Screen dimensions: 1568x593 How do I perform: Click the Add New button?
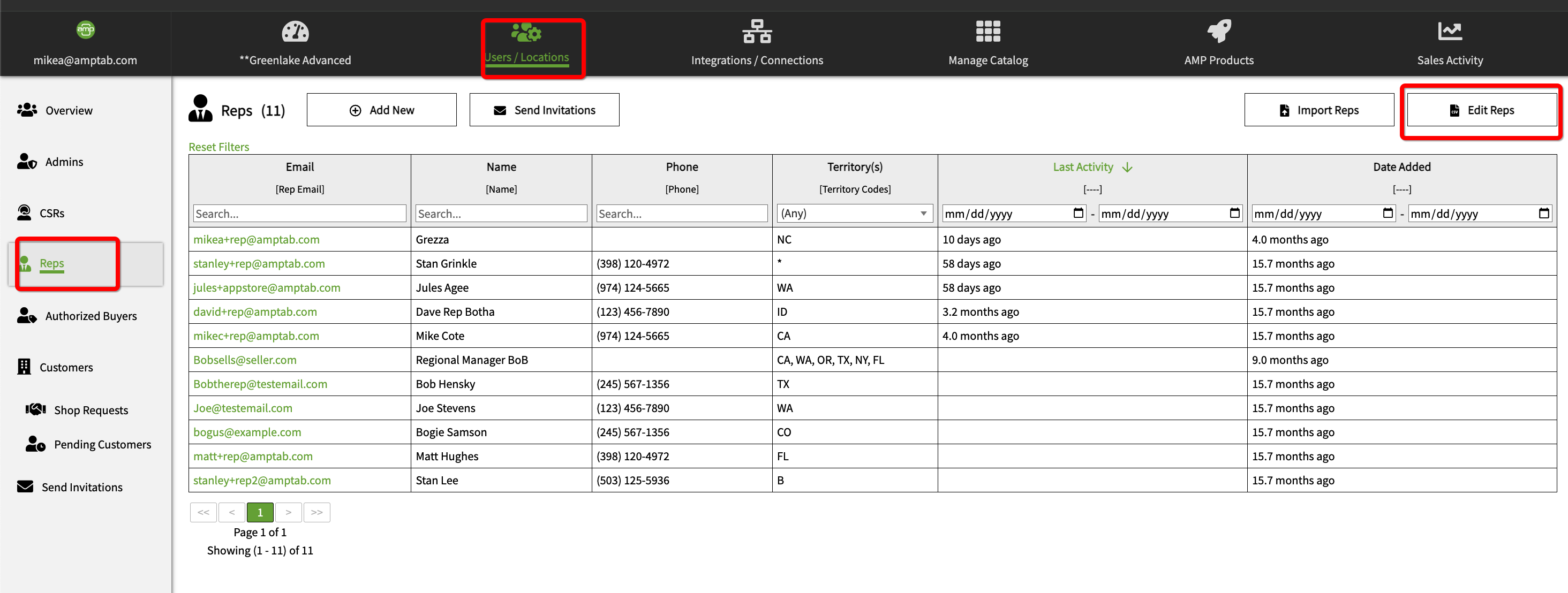tap(381, 110)
